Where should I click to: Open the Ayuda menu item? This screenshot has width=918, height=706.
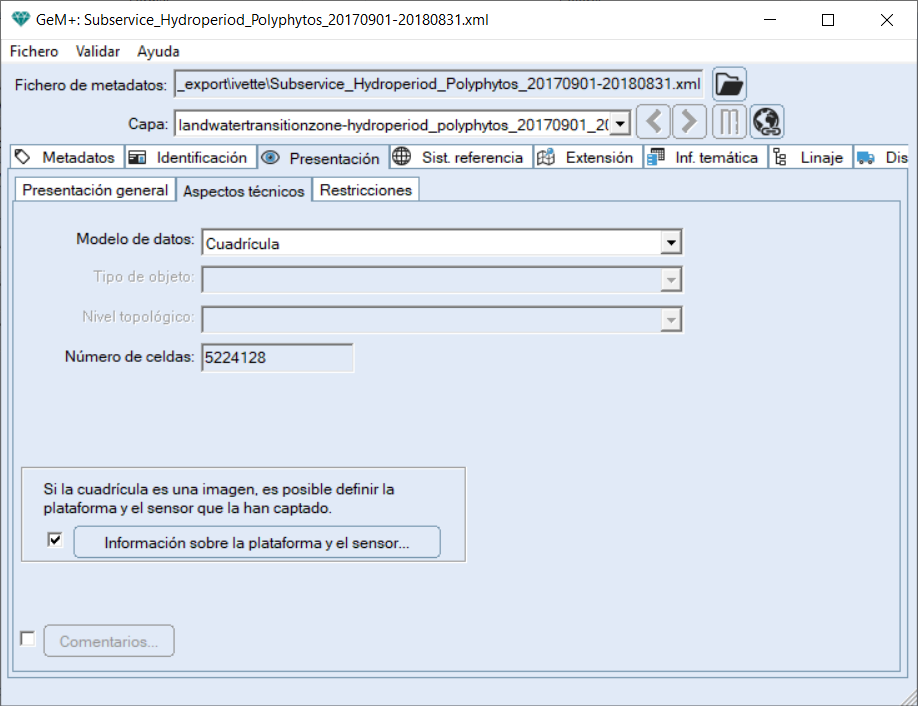157,51
